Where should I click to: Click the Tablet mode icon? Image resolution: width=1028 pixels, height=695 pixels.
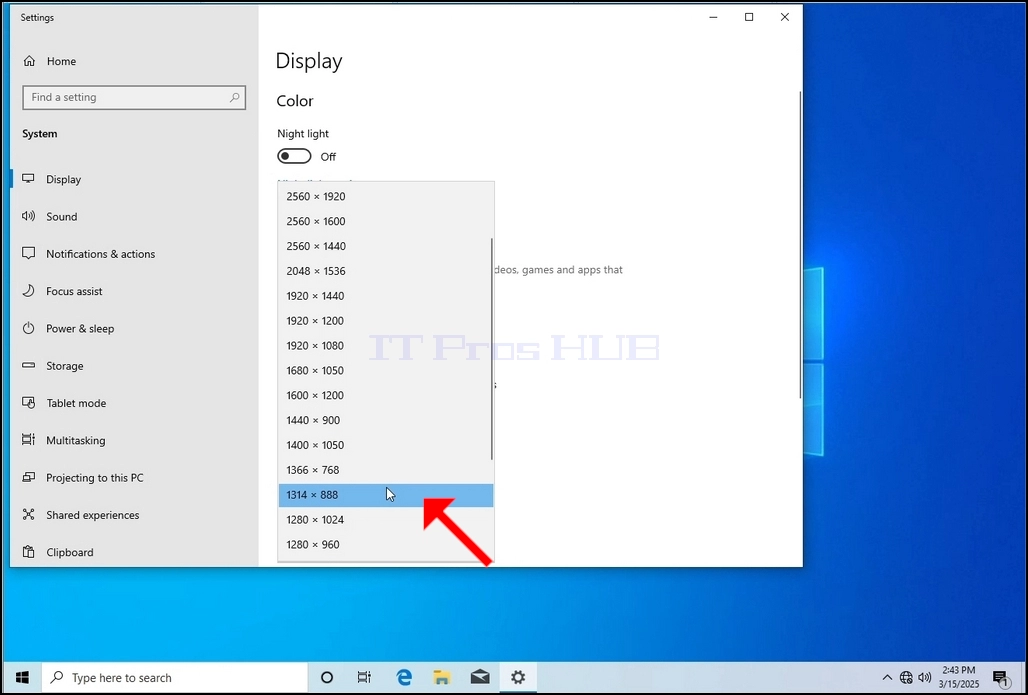pos(28,403)
